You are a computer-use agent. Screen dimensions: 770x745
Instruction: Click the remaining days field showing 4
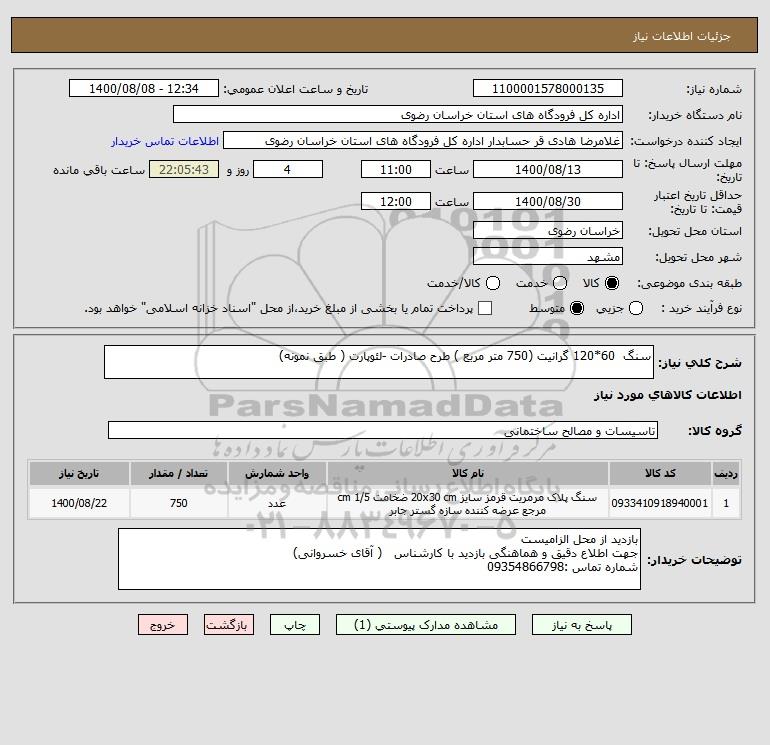288,169
